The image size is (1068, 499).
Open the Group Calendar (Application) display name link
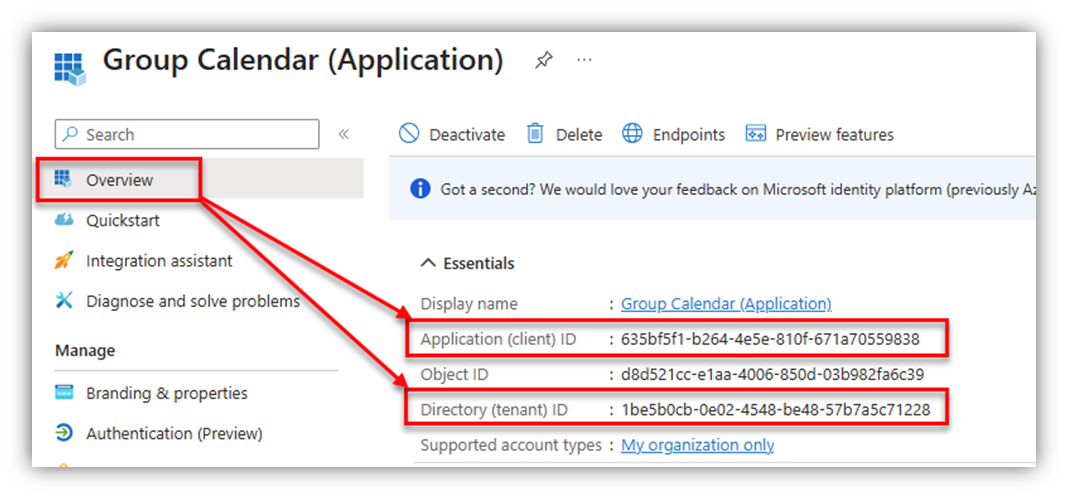[x=726, y=304]
